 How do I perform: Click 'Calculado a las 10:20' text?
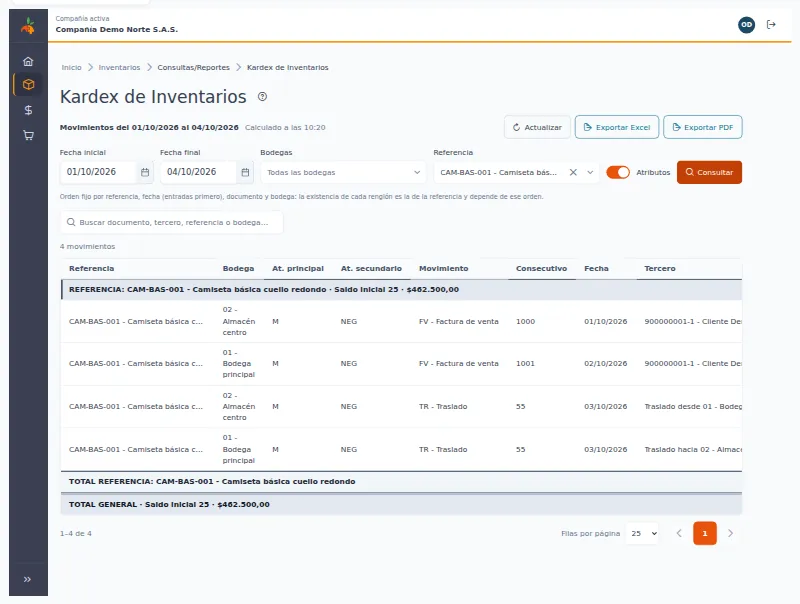tap(285, 128)
